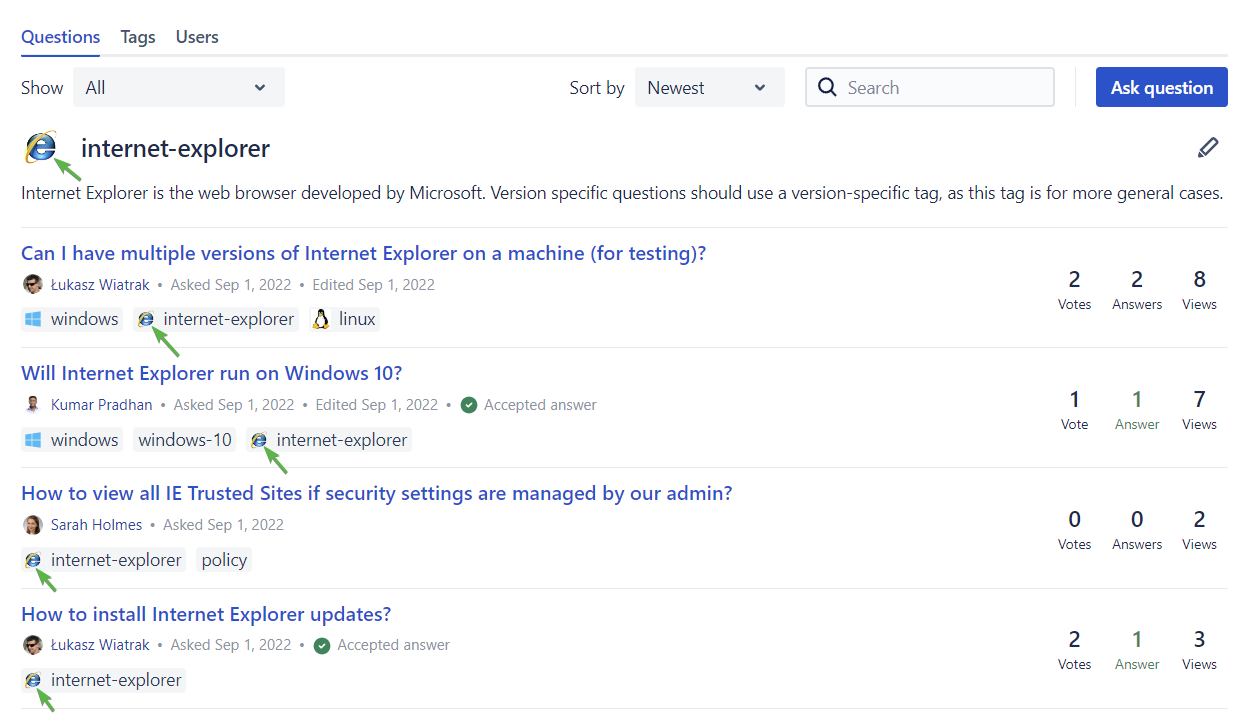Click the green accepted answer check on install updates question
The height and width of the screenshot is (723, 1256).
322,645
